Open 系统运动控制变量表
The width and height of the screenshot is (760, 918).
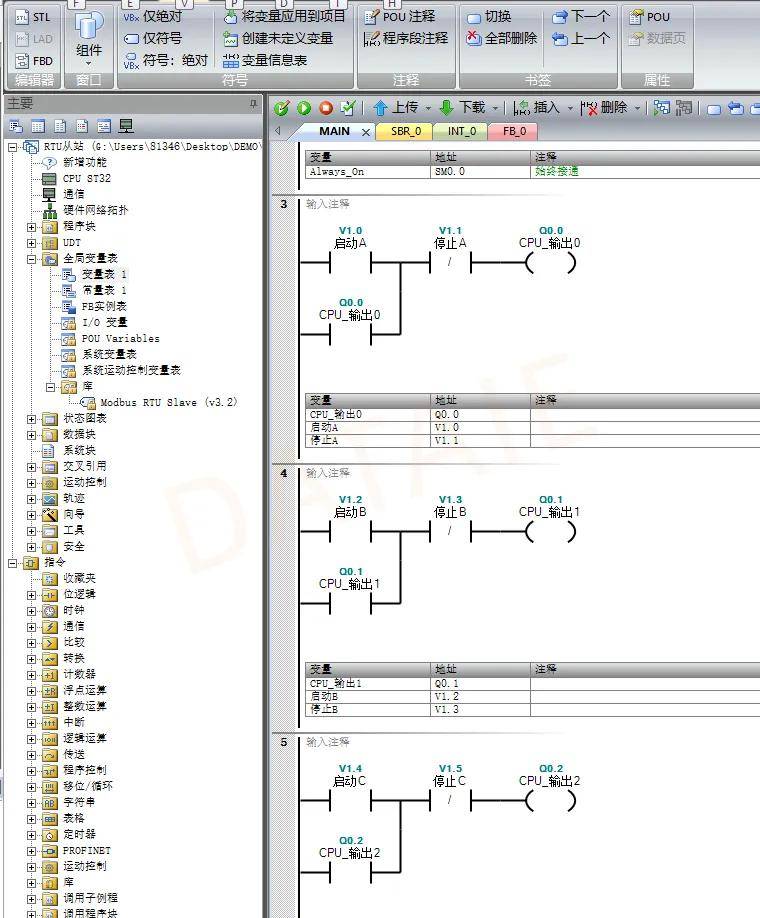131,371
